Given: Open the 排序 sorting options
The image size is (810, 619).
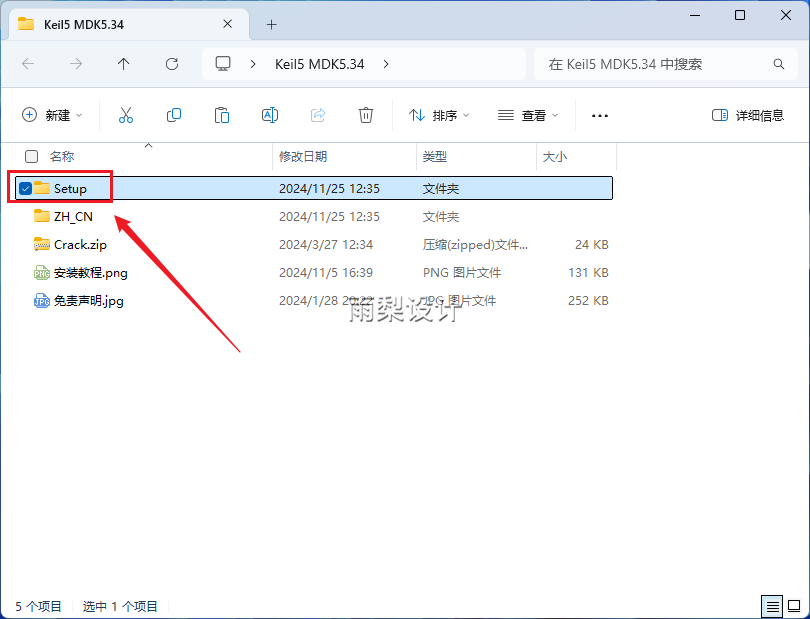Looking at the screenshot, I should tap(438, 115).
